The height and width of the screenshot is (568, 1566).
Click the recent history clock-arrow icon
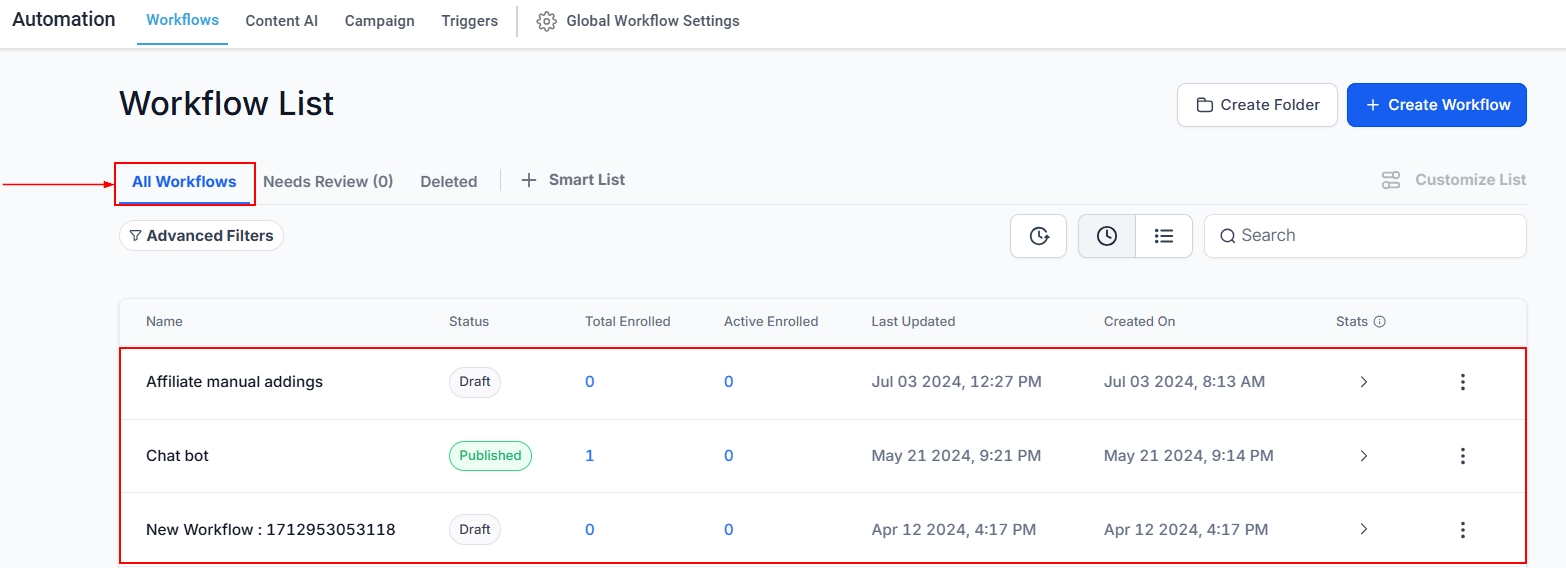coord(1038,236)
